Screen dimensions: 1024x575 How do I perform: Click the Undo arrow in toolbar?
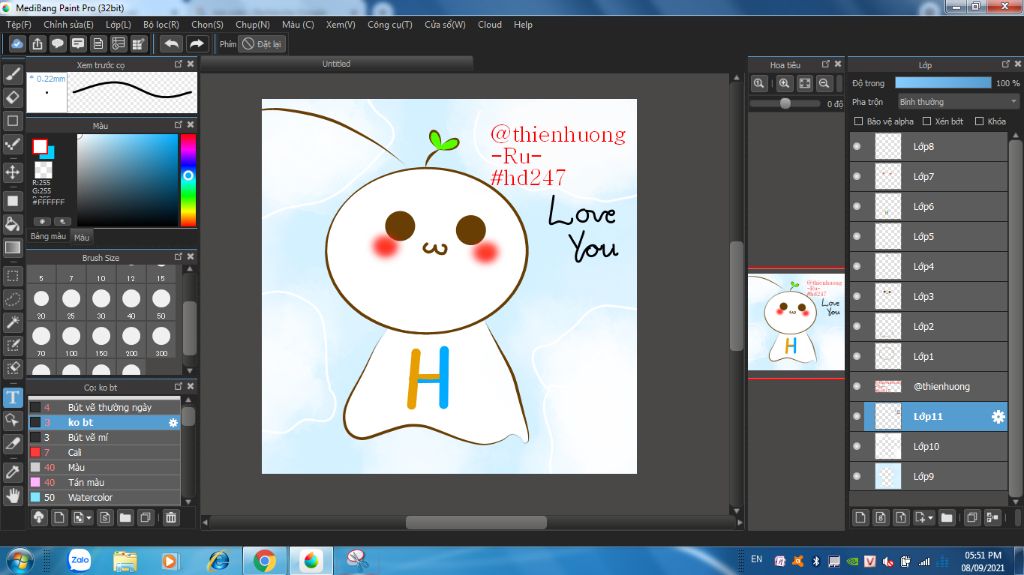click(171, 44)
